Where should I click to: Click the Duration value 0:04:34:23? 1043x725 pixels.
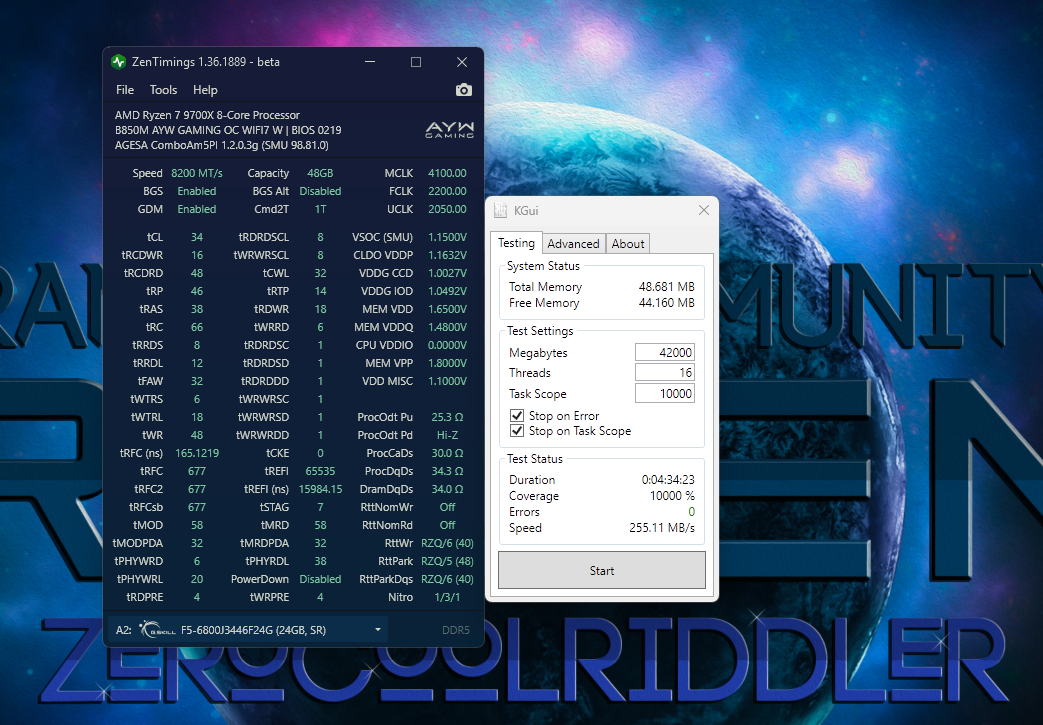click(668, 480)
